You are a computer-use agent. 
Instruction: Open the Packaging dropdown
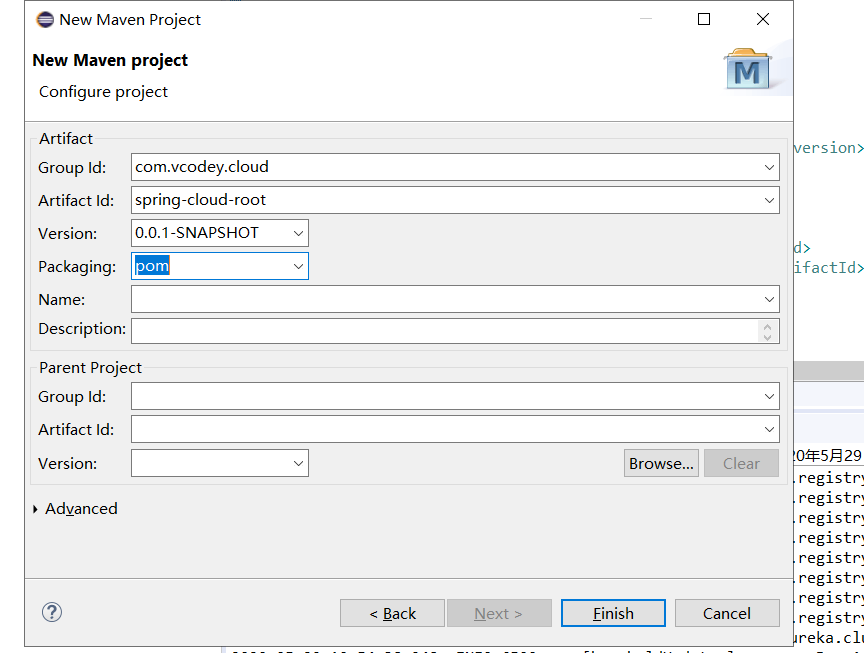pyautogui.click(x=297, y=265)
